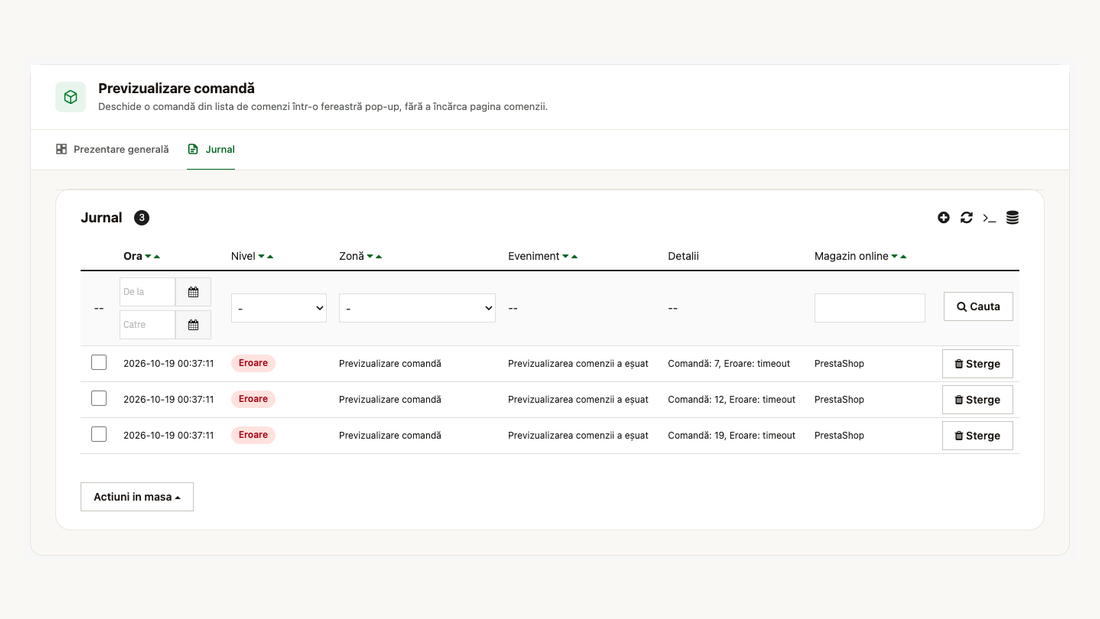Viewport: 1100px width, 619px height.
Task: Sort the Zonă column ascending
Action: click(379, 256)
